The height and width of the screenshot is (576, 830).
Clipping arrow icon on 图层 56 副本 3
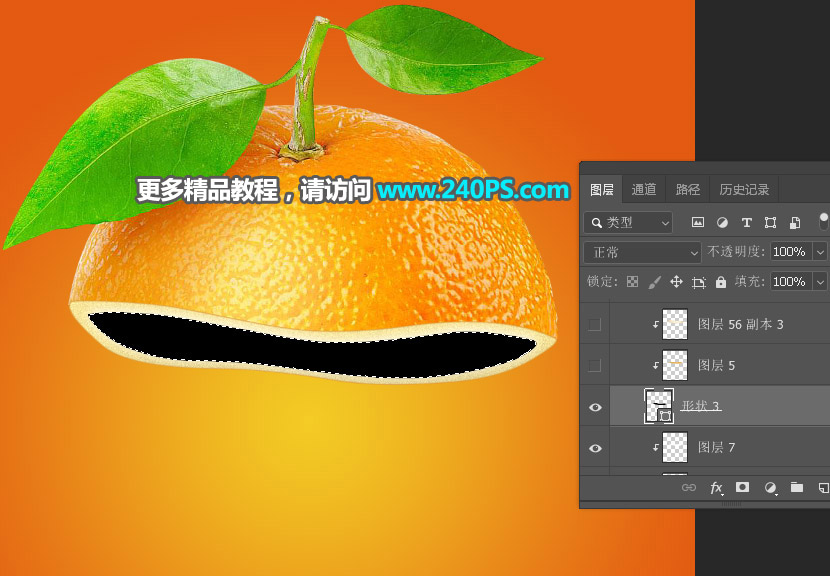[x=656, y=325]
